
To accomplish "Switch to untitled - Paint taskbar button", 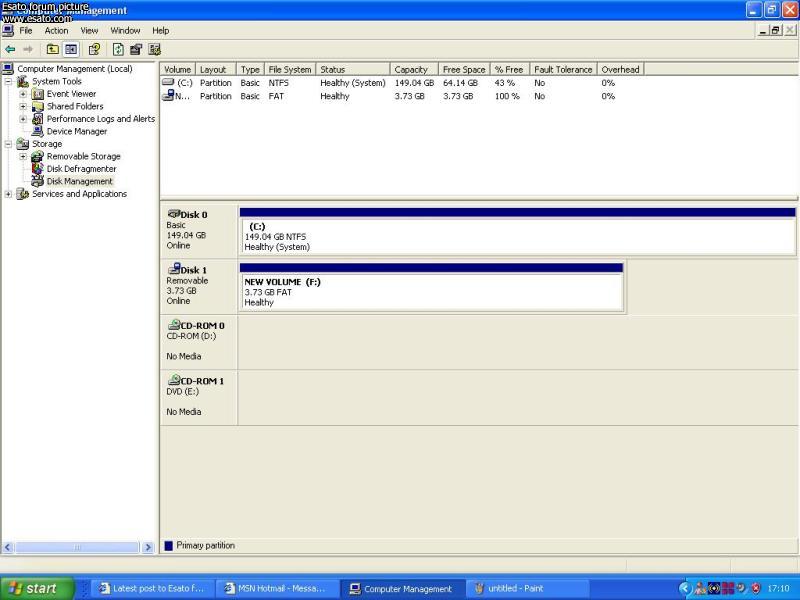I will tap(520, 588).
